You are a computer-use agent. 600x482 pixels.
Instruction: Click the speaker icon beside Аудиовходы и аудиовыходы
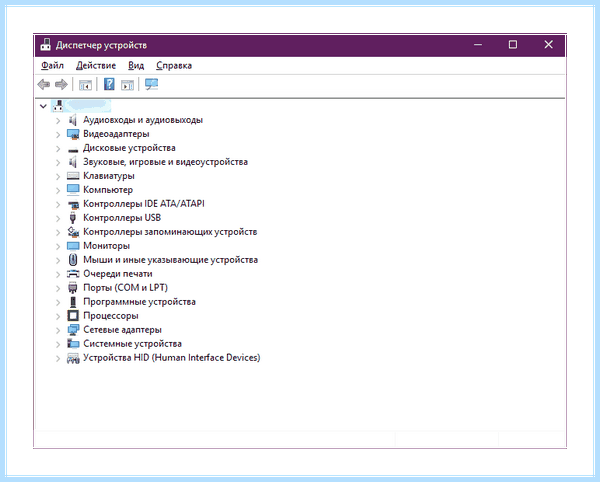click(x=73, y=120)
